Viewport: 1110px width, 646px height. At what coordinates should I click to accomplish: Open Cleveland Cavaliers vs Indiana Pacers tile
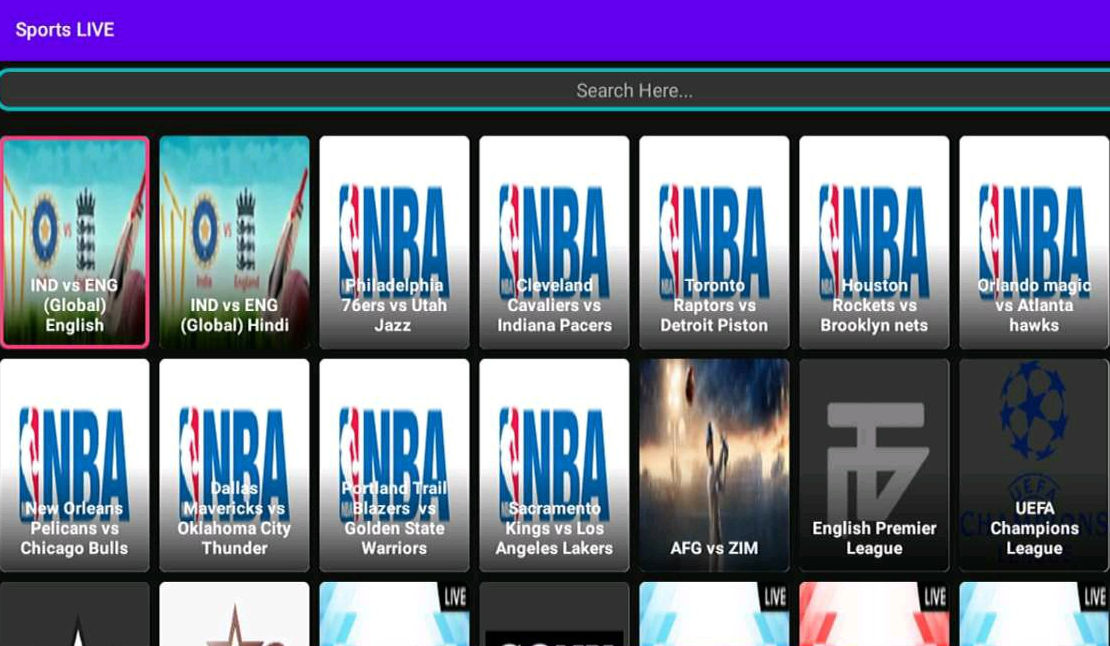(554, 242)
